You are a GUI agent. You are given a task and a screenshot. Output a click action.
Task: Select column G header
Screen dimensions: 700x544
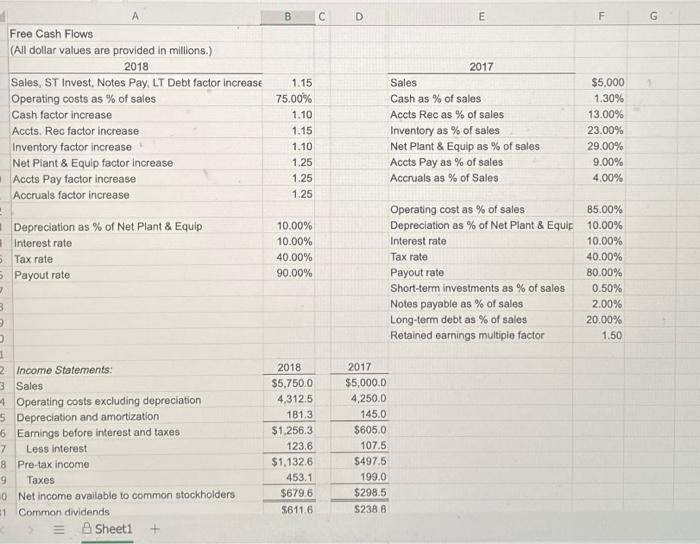[653, 17]
